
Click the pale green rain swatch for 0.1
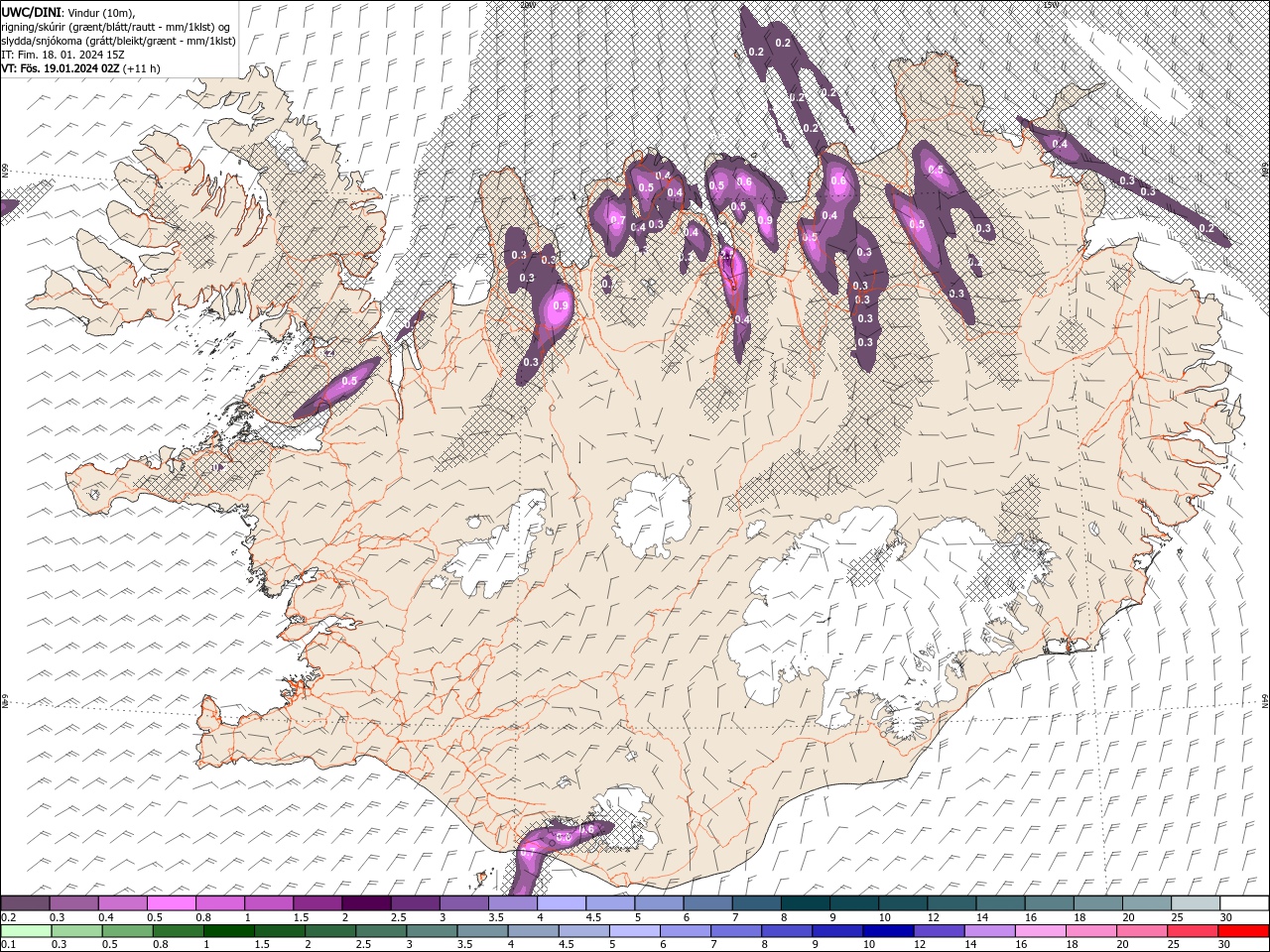coord(27,931)
